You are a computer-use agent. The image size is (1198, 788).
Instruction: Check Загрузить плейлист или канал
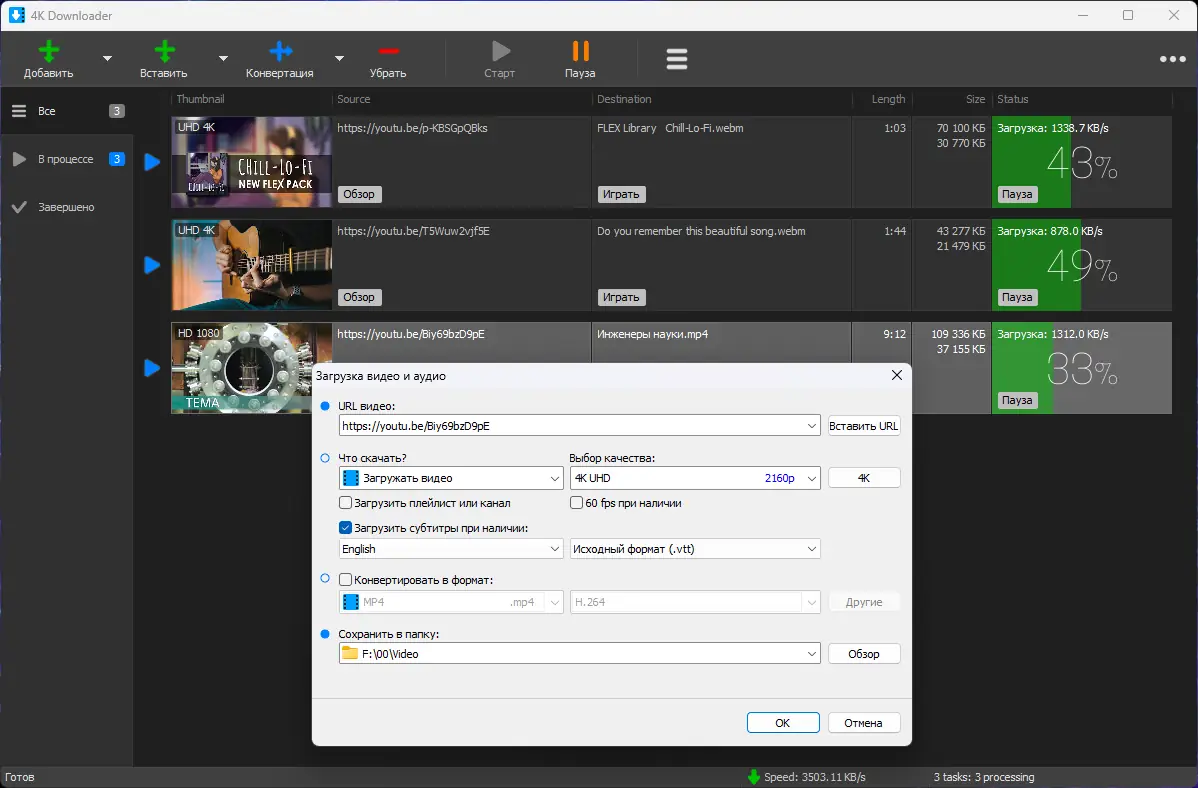click(345, 503)
